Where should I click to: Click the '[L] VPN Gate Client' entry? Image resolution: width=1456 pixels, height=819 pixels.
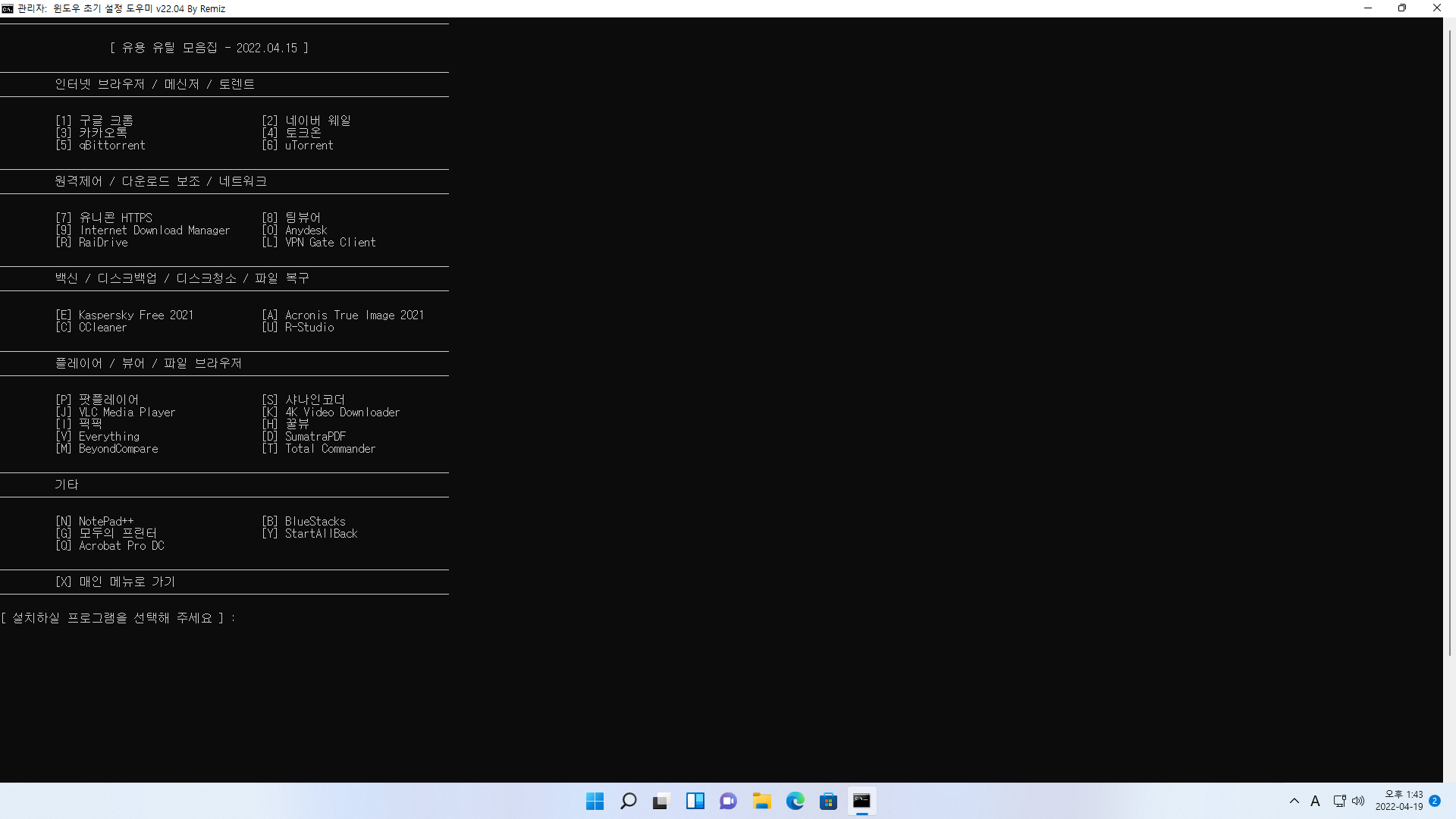coord(319,243)
